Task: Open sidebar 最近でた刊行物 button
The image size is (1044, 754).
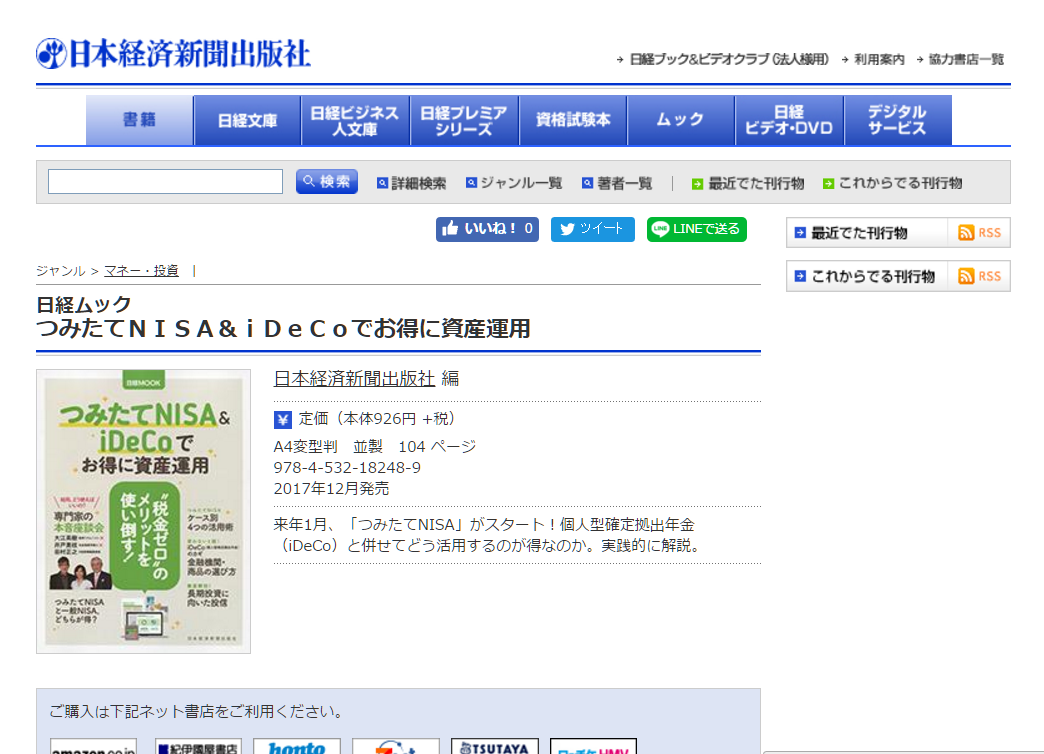Action: [867, 233]
